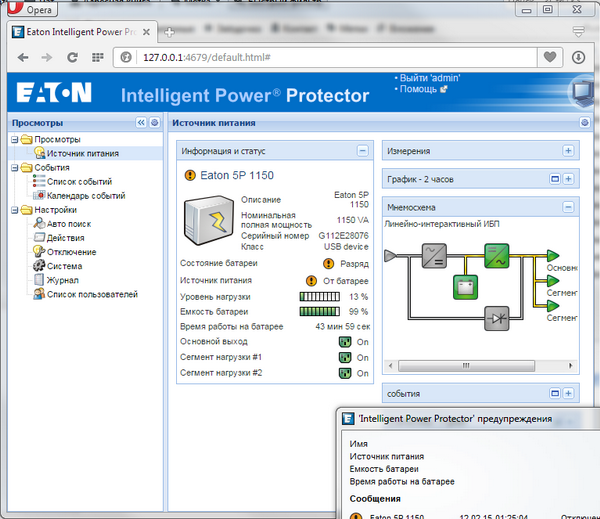600x519 pixels.
Task: Click the От батарее warning icon
Action: point(311,281)
